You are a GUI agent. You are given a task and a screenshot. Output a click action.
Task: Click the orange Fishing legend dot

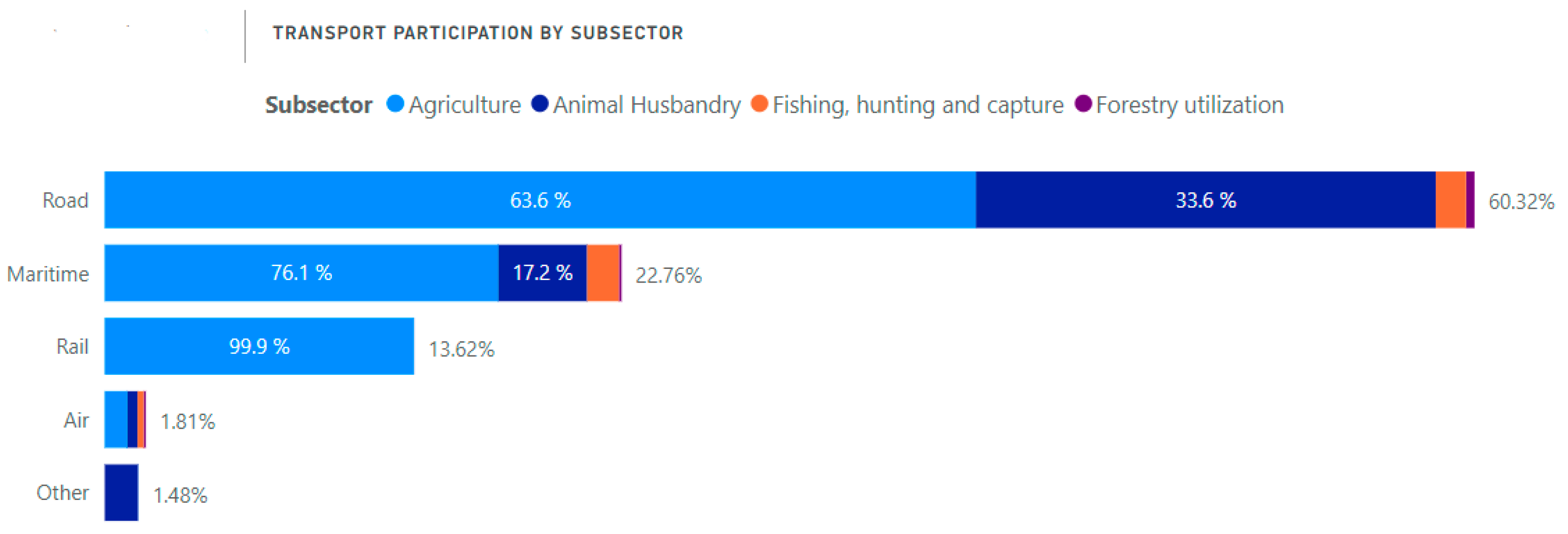(x=759, y=104)
